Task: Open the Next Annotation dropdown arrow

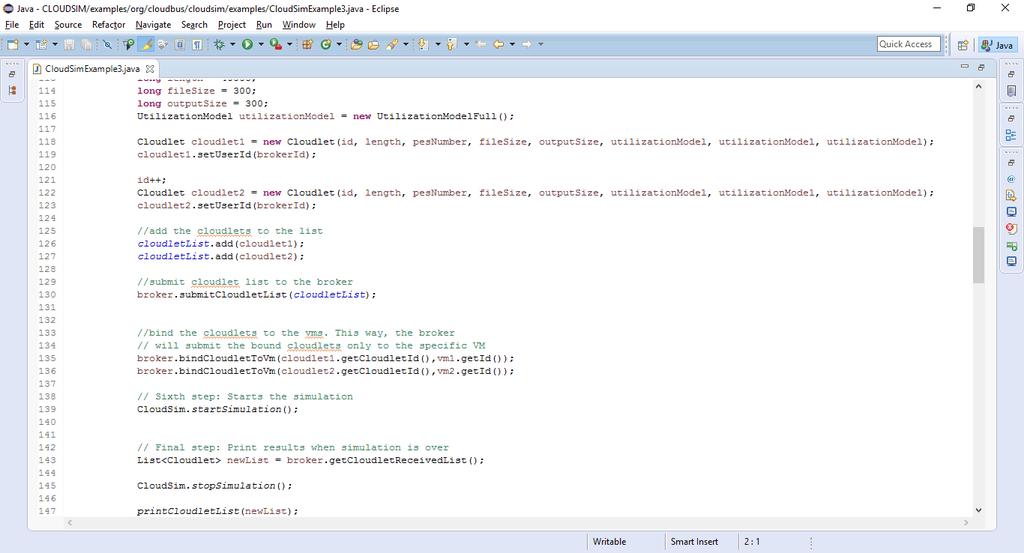Action: point(438,44)
